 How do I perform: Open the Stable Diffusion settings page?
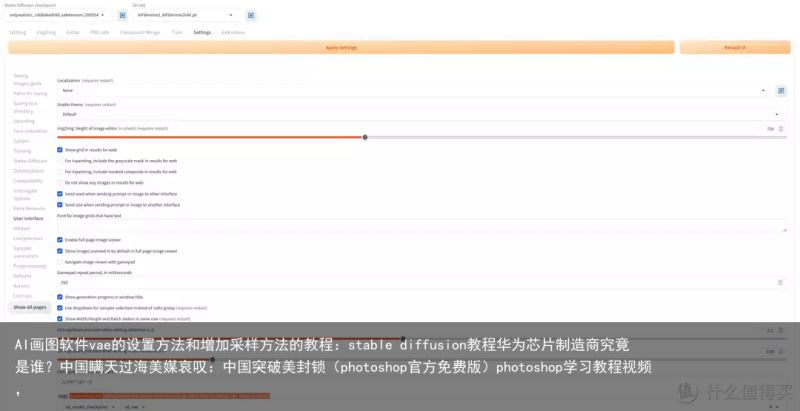[x=30, y=161]
